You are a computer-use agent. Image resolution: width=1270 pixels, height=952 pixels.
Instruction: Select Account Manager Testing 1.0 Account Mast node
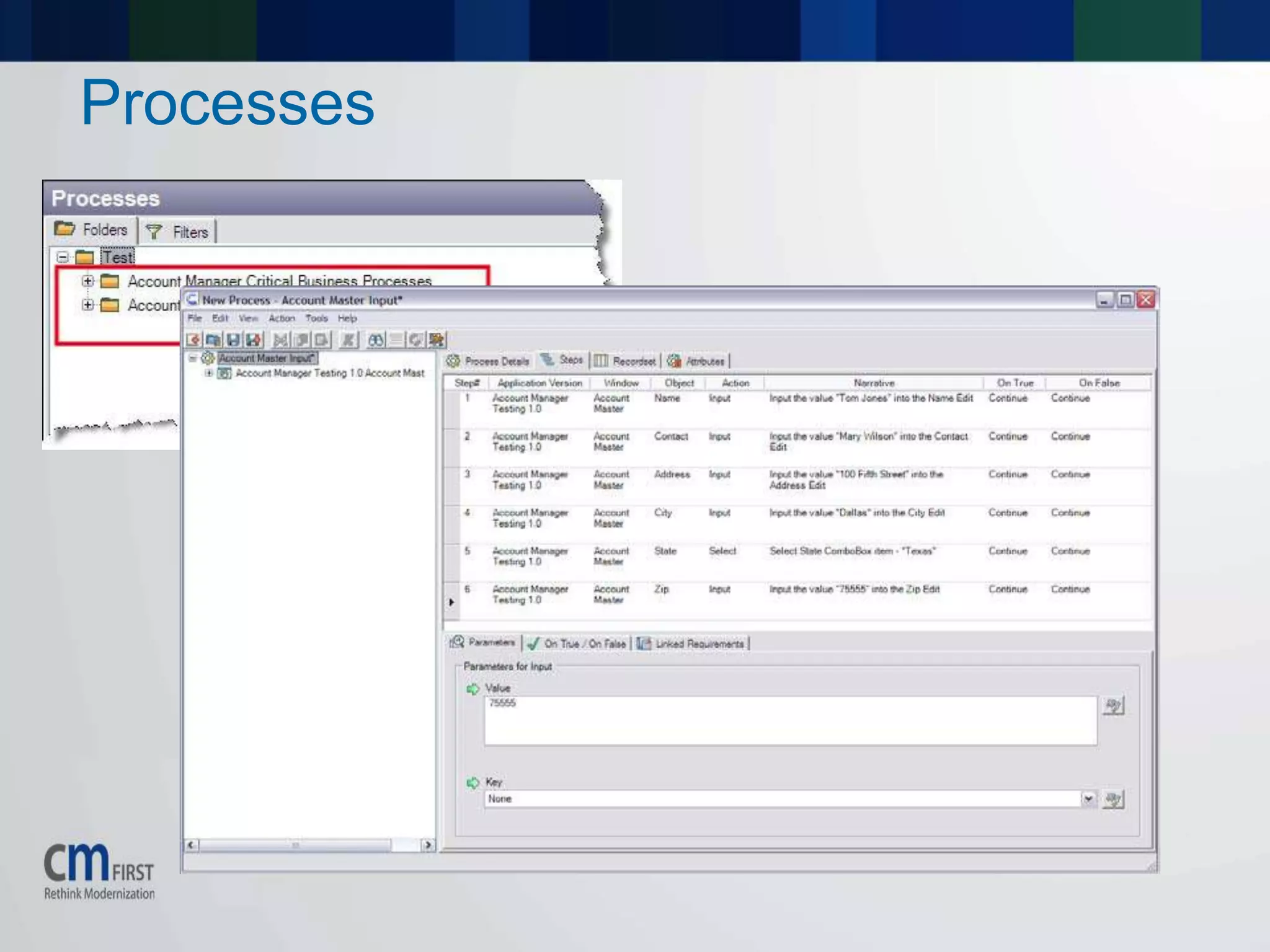[x=330, y=373]
